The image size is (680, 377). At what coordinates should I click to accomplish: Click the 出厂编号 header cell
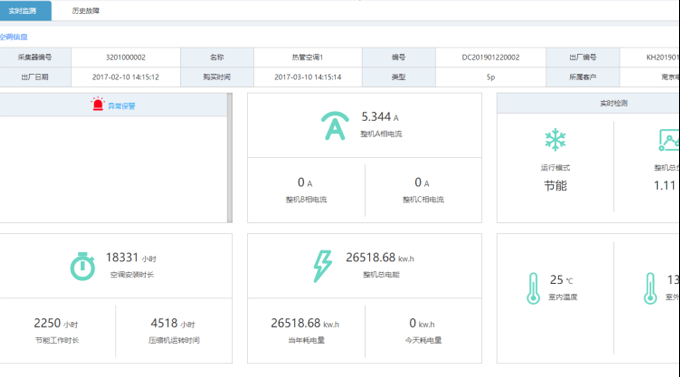(582, 57)
